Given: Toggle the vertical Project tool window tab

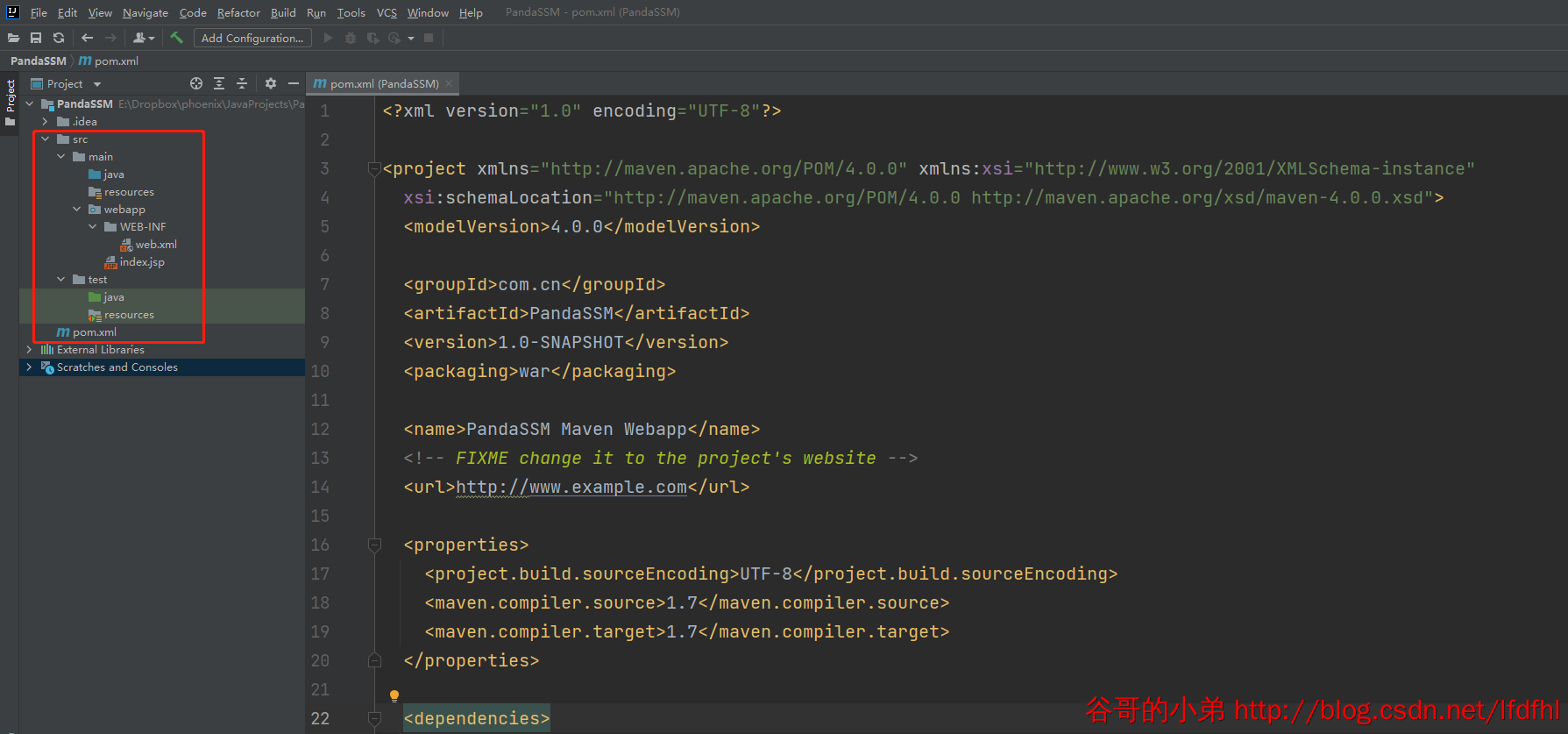Looking at the screenshot, I should click(x=10, y=103).
